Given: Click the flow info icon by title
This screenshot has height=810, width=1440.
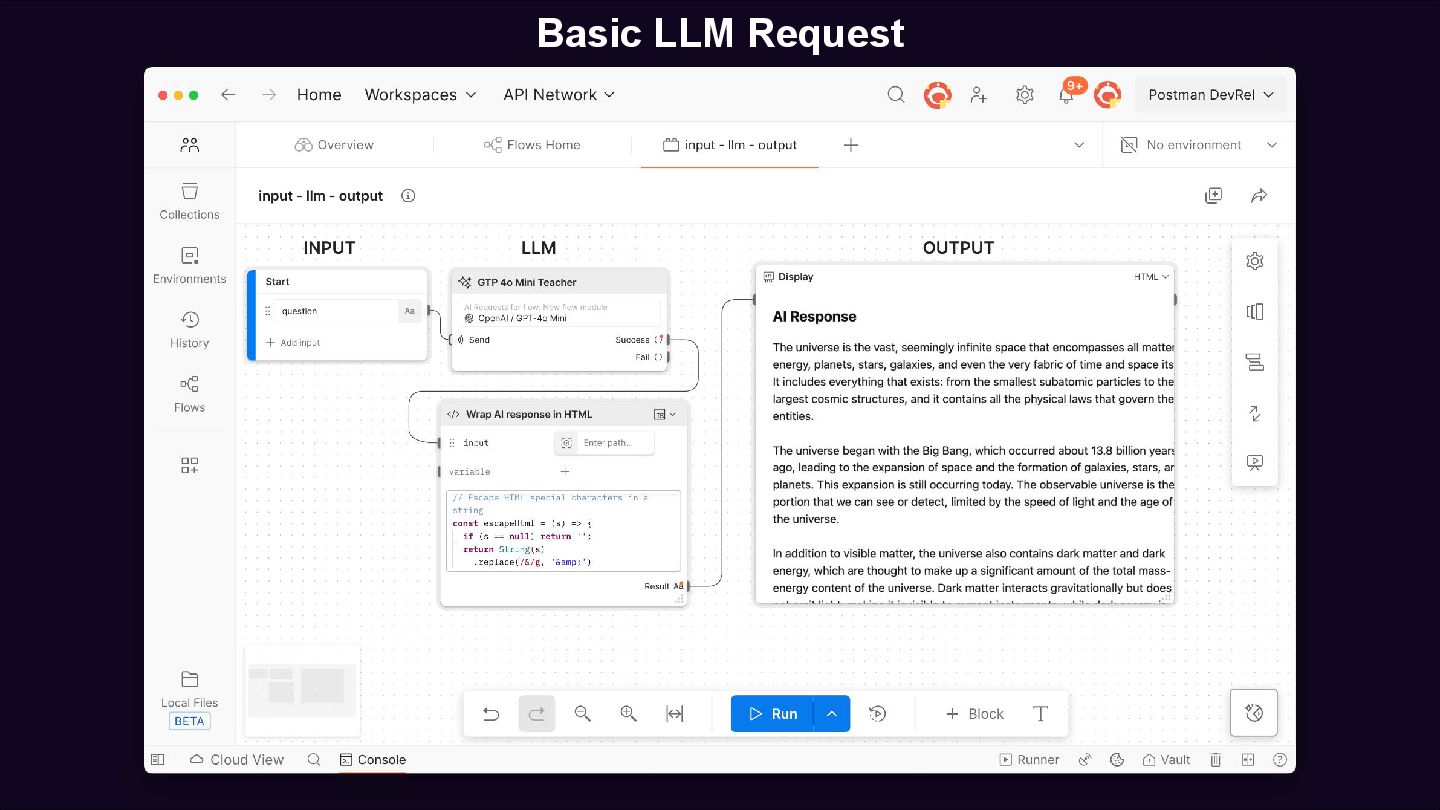Looking at the screenshot, I should 408,196.
